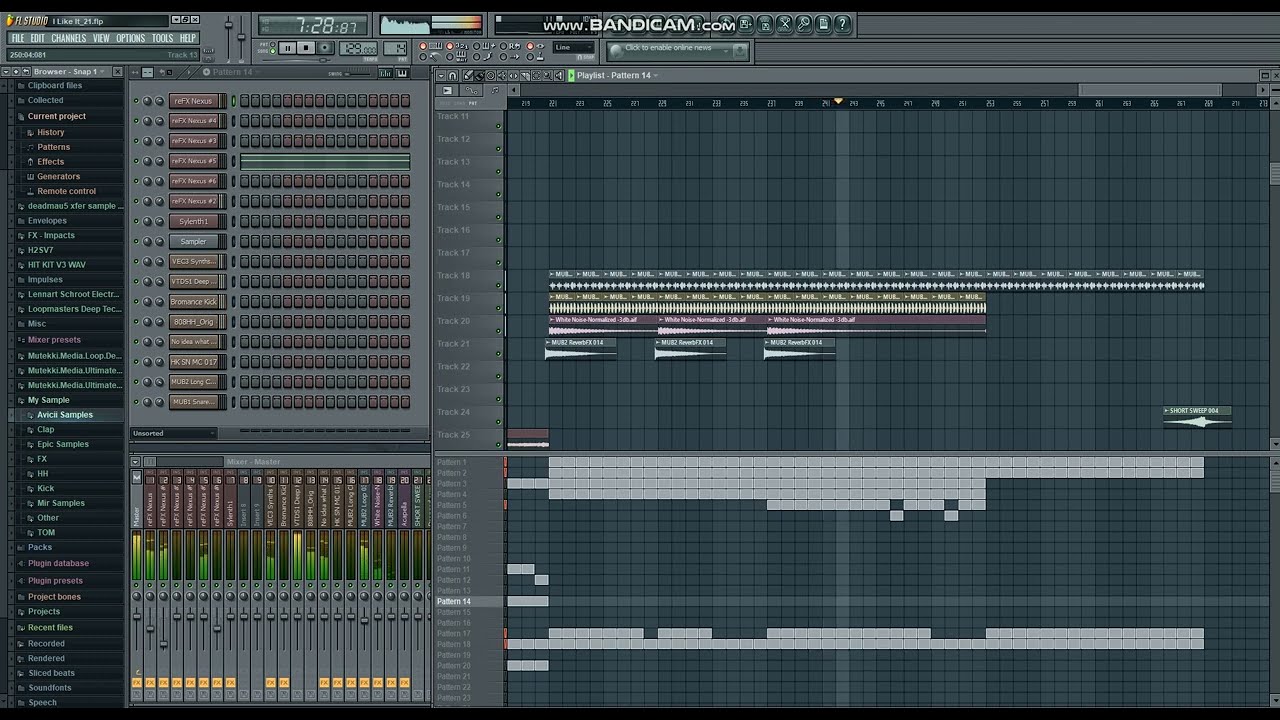Screen dimensions: 1280x720
Task: Click the scissors export shortcut icon
Action: tap(784, 24)
